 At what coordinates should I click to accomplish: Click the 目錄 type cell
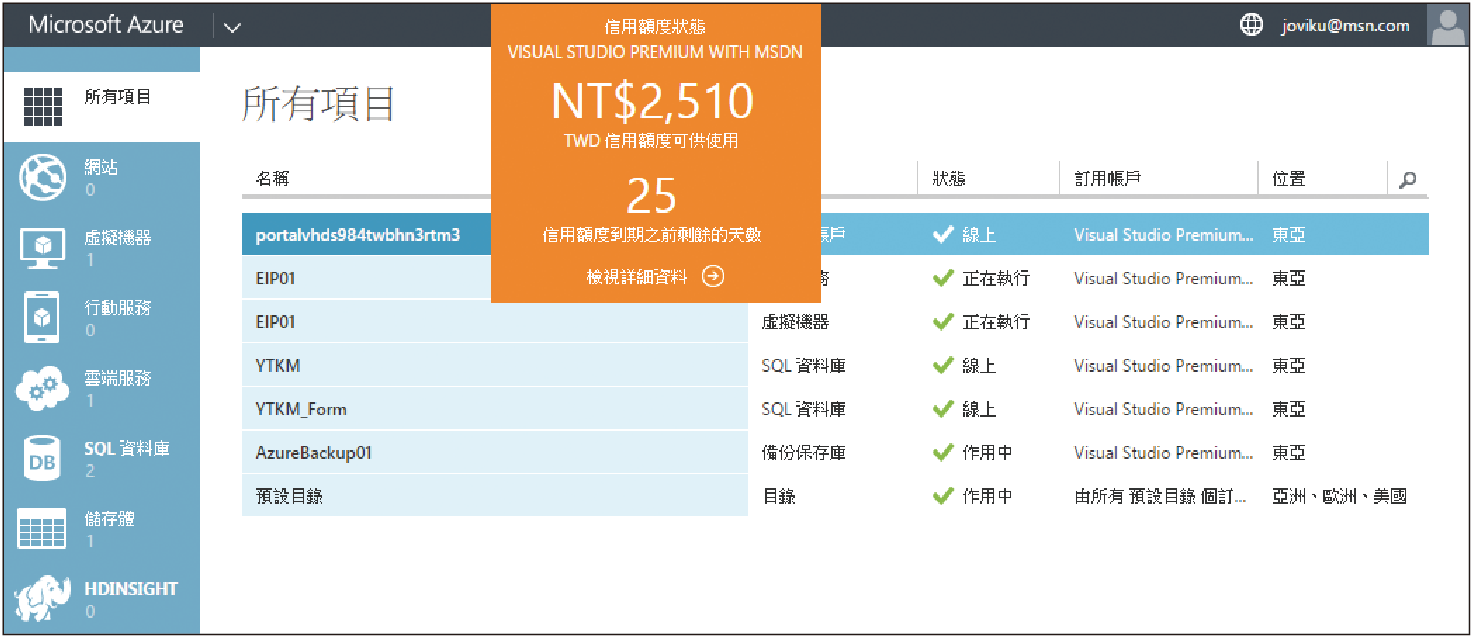point(778,496)
